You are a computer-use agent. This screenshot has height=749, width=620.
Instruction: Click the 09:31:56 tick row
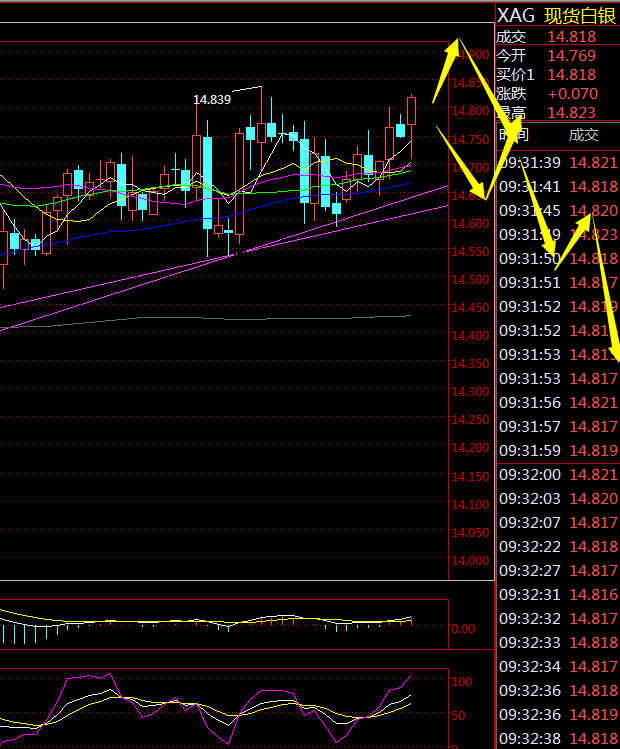(x=558, y=403)
